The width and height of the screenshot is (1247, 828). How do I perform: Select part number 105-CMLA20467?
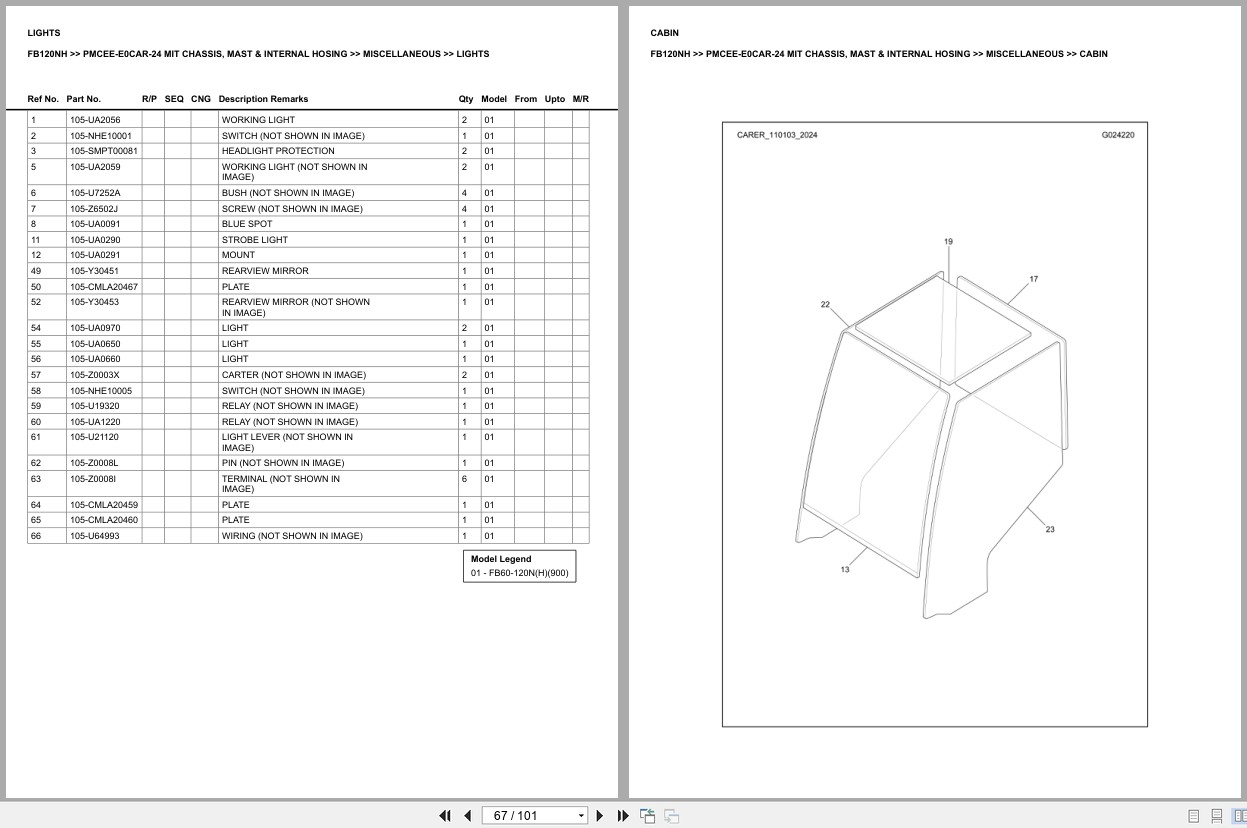(104, 287)
